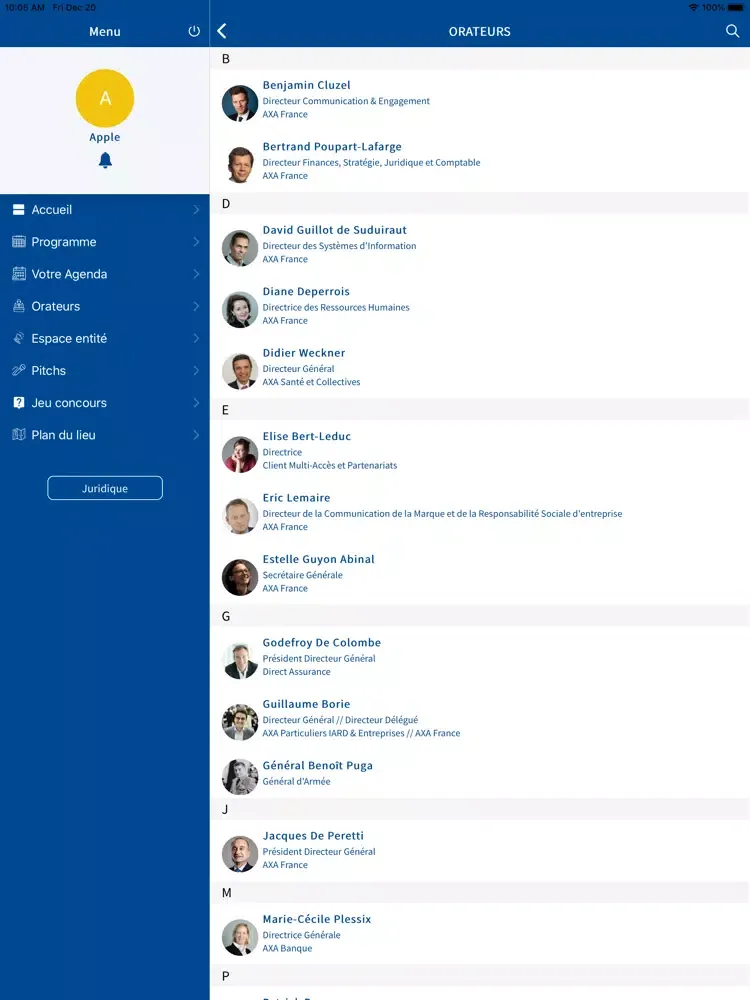Image resolution: width=750 pixels, height=1000 pixels.
Task: Click the ORATEURS page title
Action: 480,31
